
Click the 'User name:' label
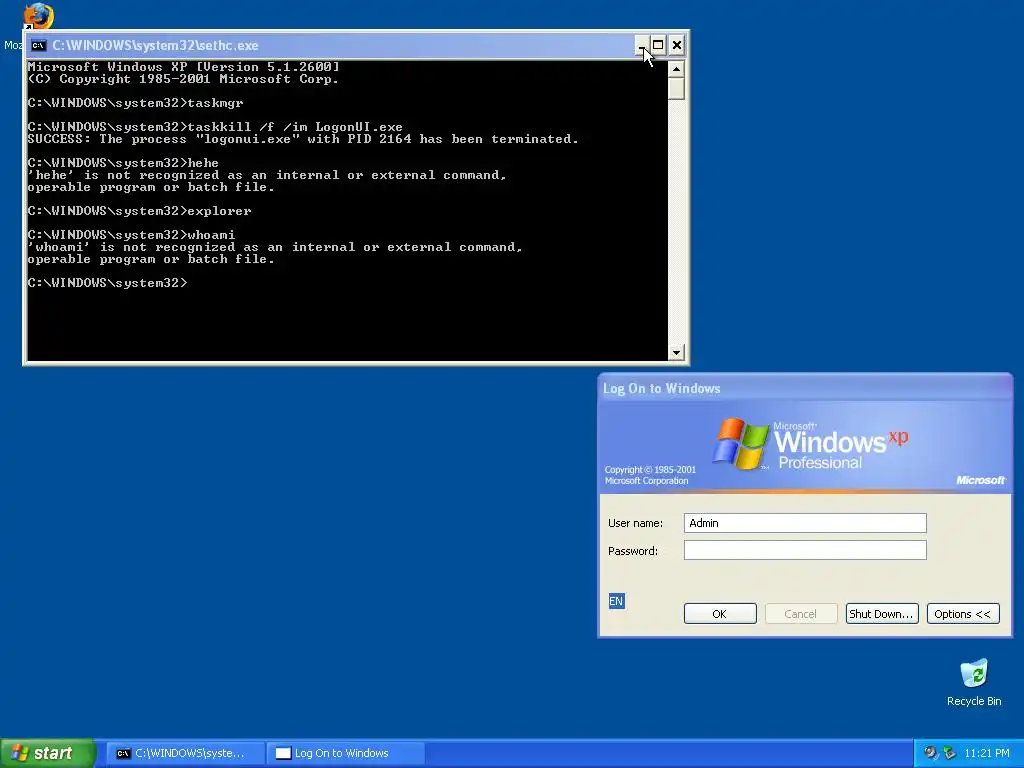point(635,523)
